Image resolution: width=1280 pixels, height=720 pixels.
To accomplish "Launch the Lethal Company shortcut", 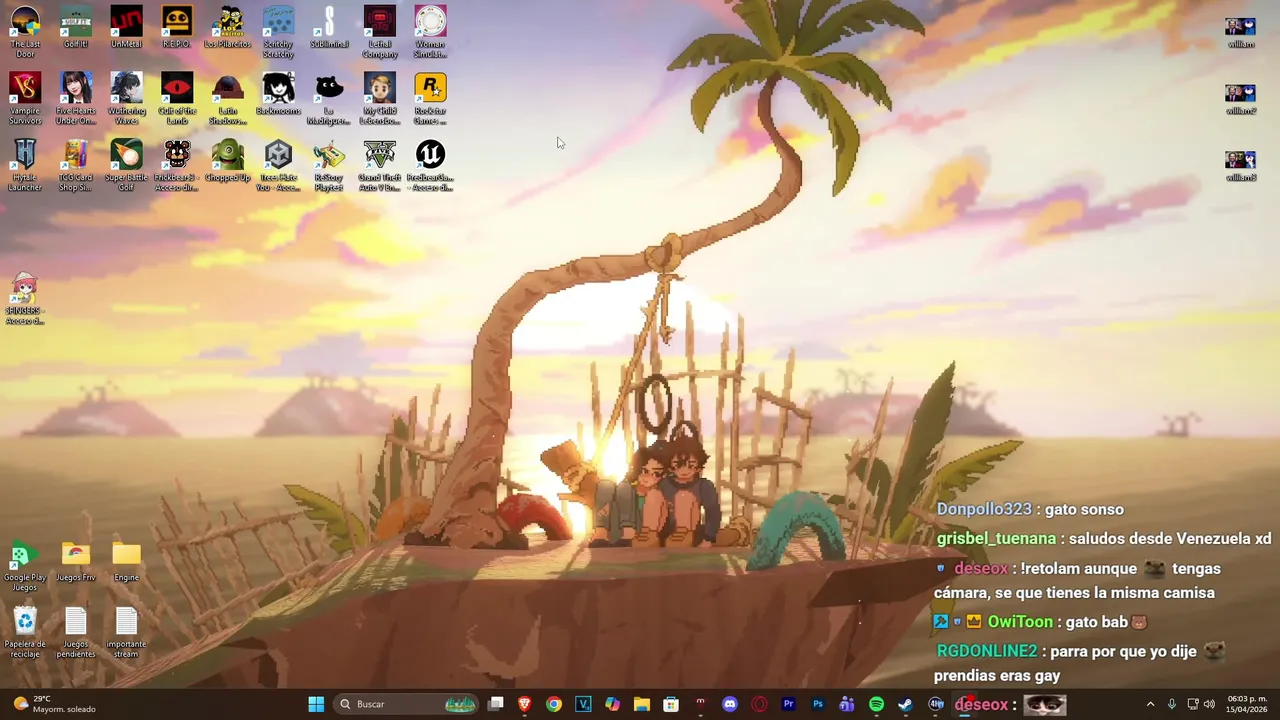I will [x=379, y=32].
